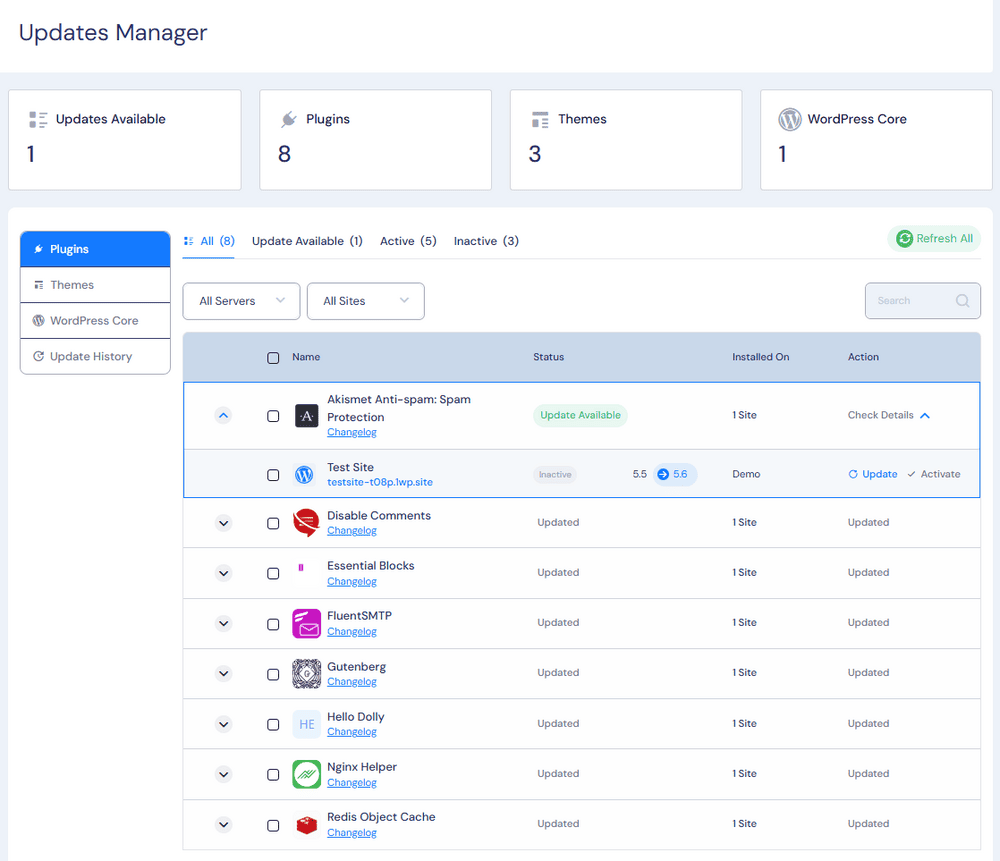
Task: Click the Disable Comments plugin icon
Action: [x=306, y=523]
